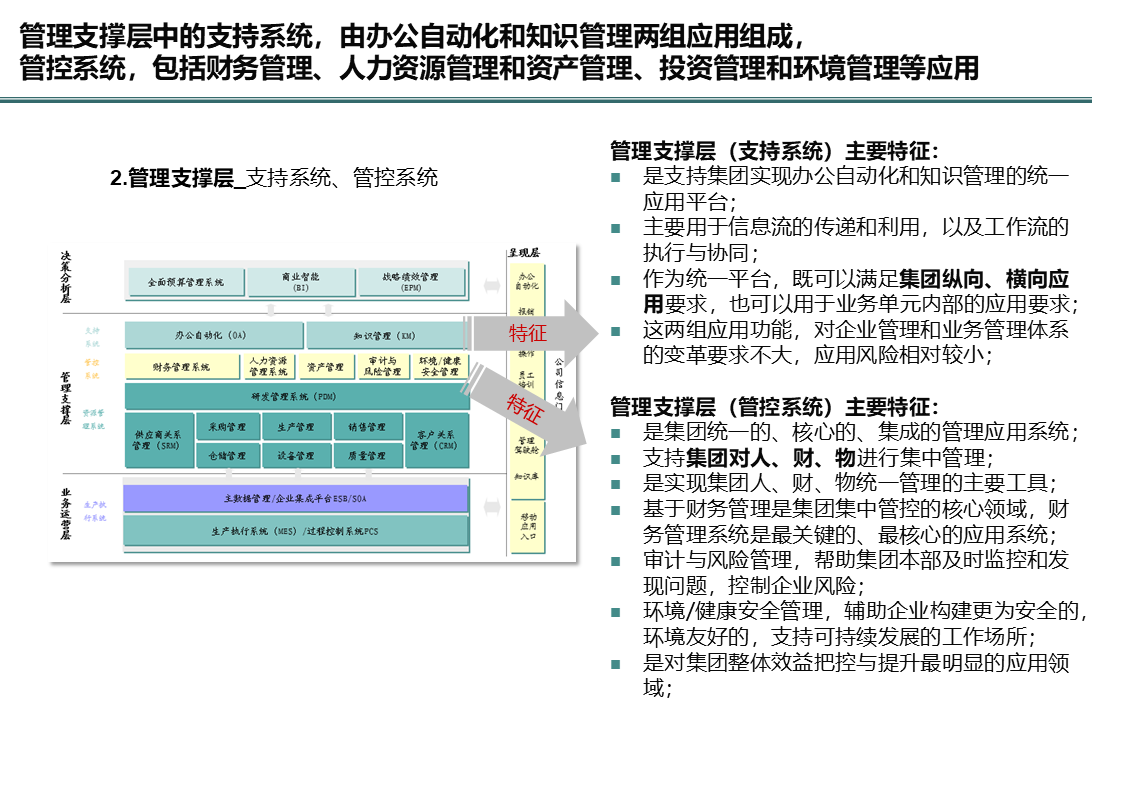This screenshot has width=1123, height=794.
Task: Click 员工培训 in the 呈现层 column
Action: coord(526,379)
